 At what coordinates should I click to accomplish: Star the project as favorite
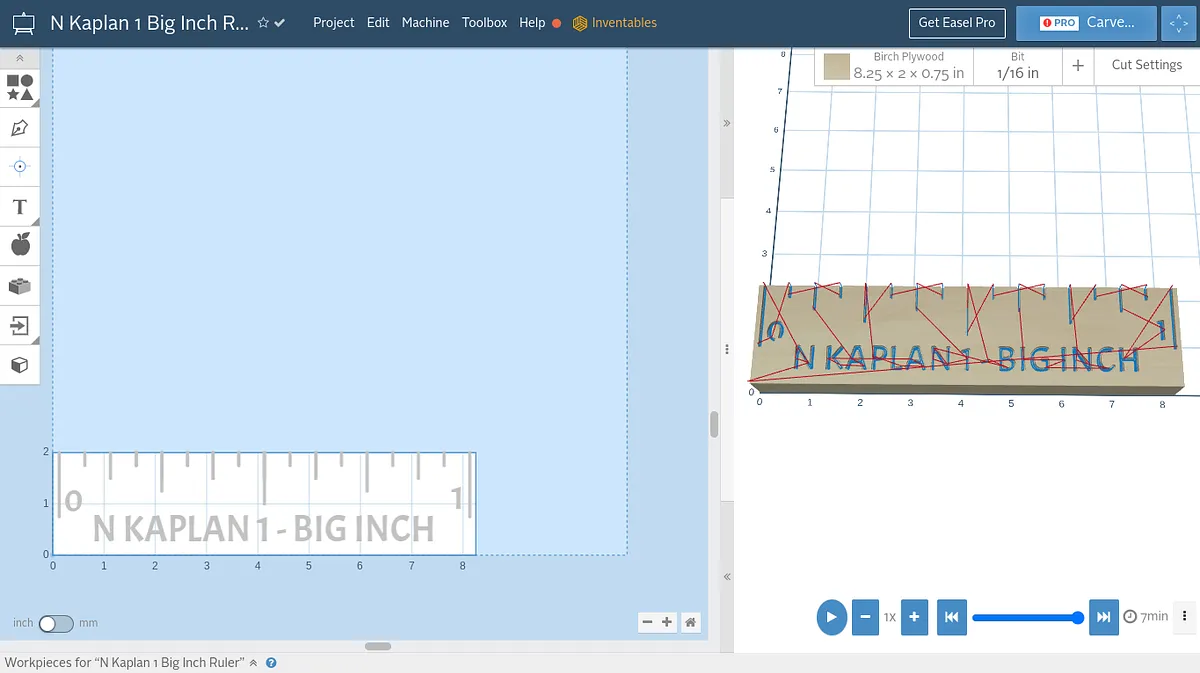coord(263,23)
